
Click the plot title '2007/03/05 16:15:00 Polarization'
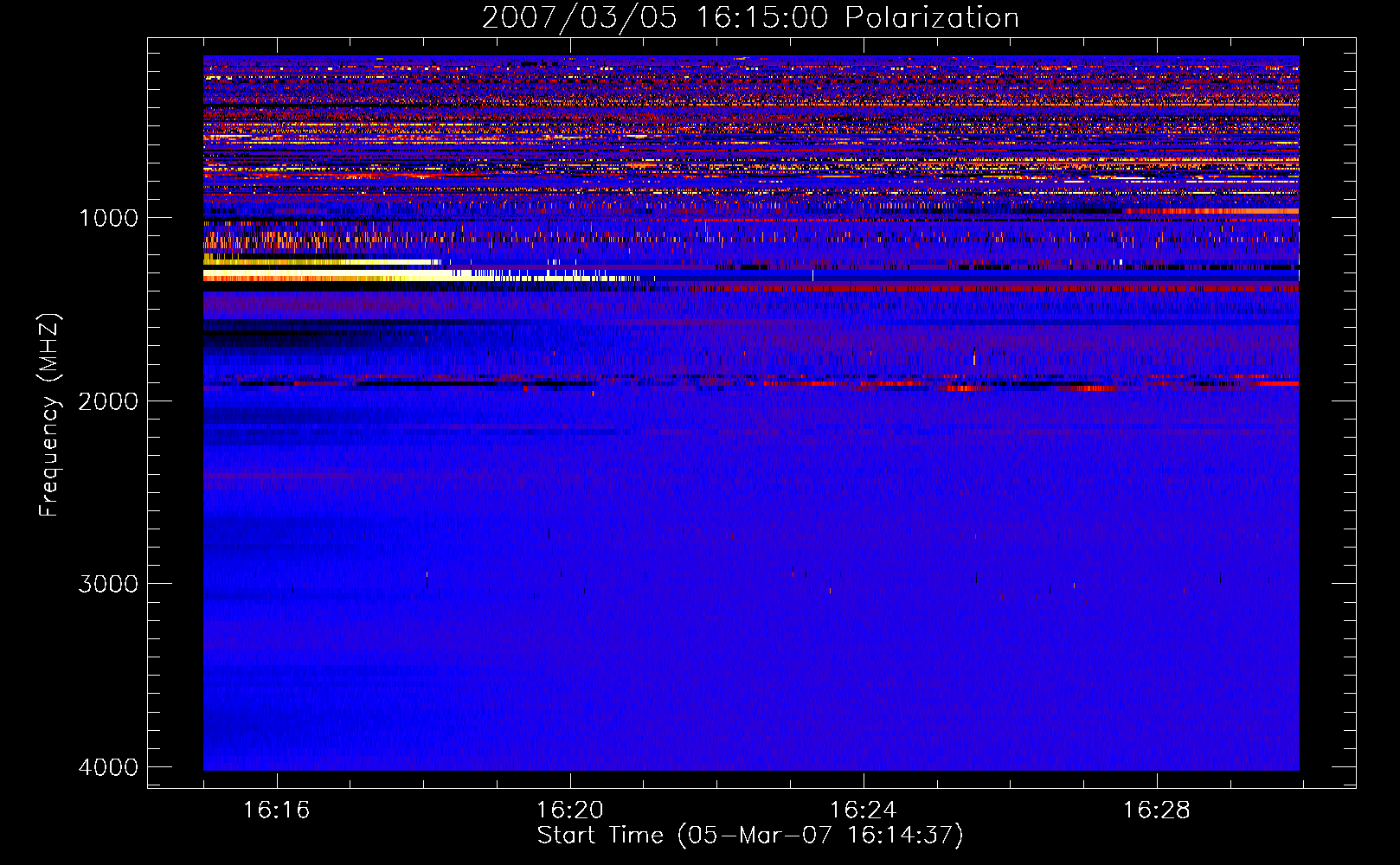pyautogui.click(x=750, y=17)
